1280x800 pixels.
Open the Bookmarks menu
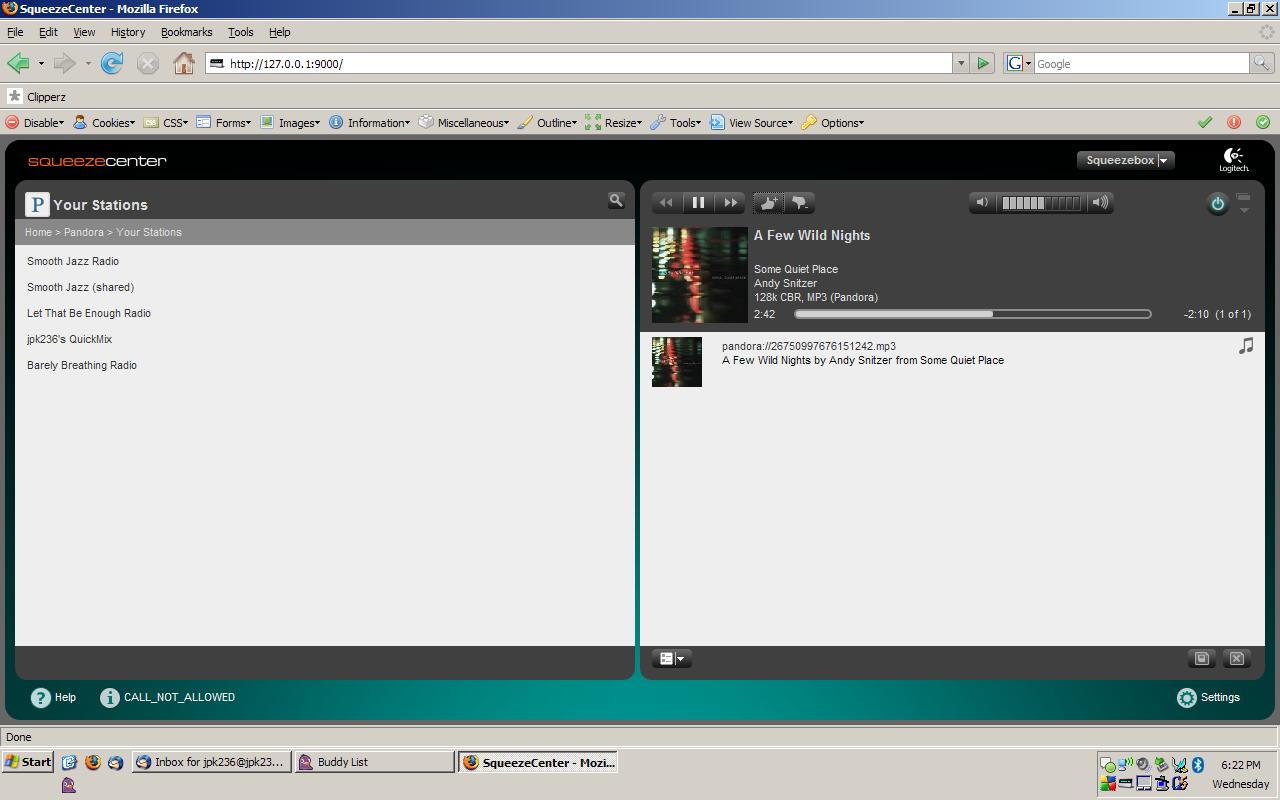tap(186, 32)
